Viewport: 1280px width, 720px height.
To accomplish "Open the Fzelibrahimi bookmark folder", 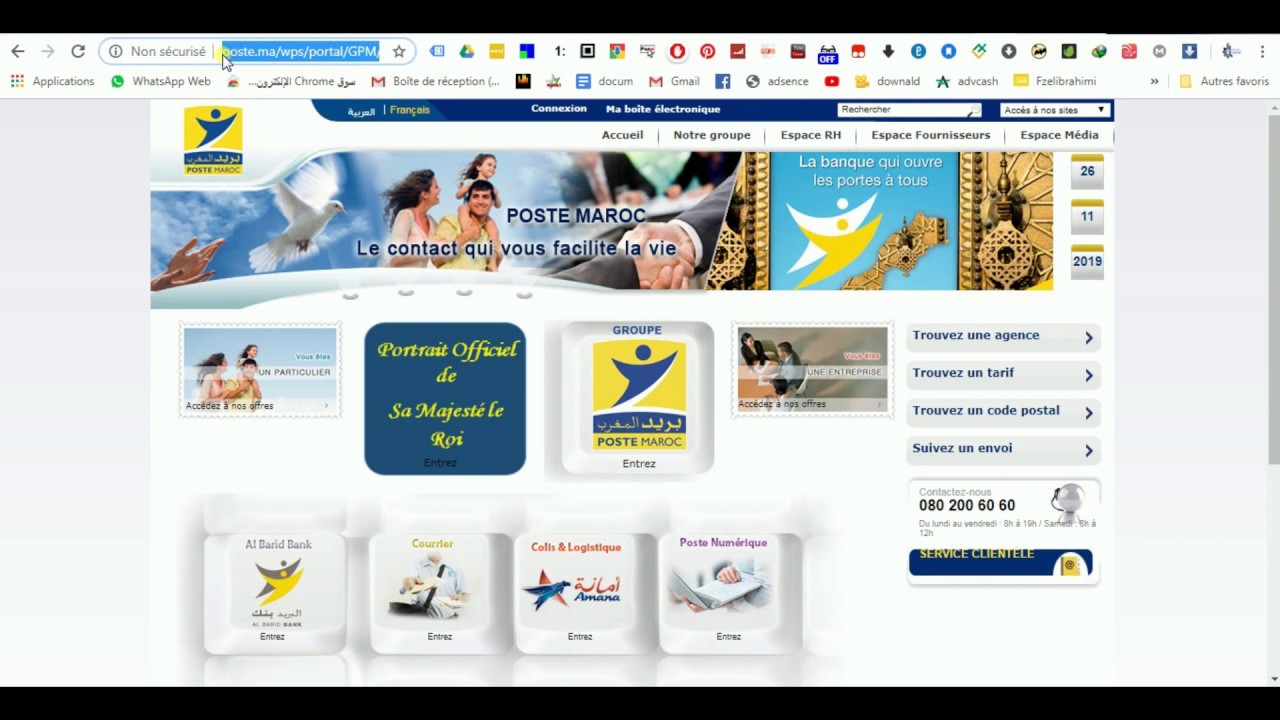I will 1055,81.
